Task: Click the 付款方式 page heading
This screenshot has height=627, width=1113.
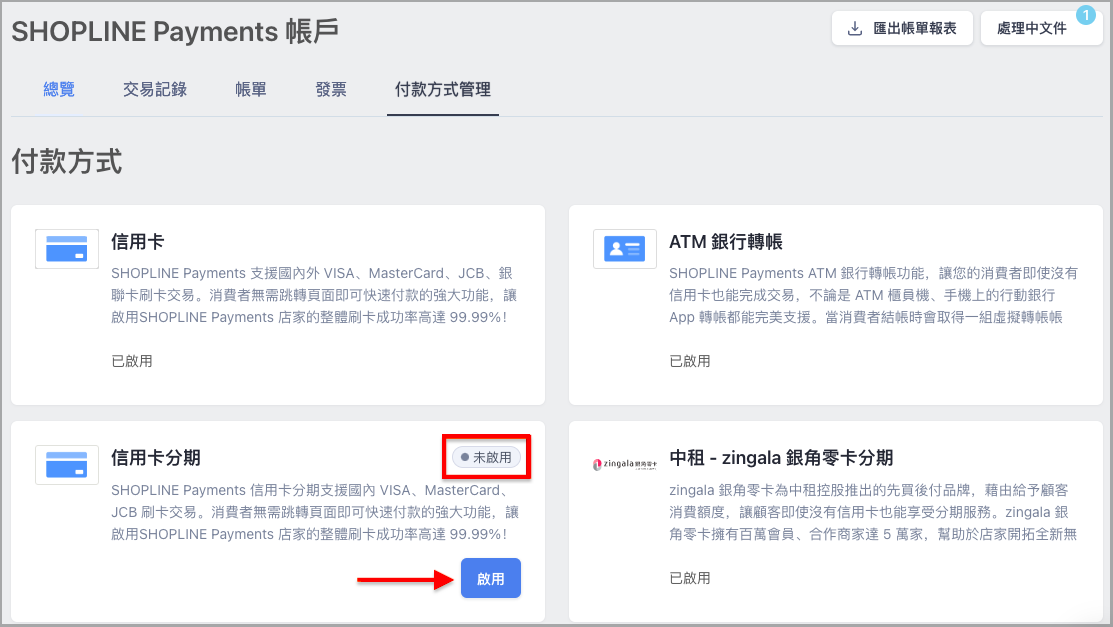Action: 66,161
